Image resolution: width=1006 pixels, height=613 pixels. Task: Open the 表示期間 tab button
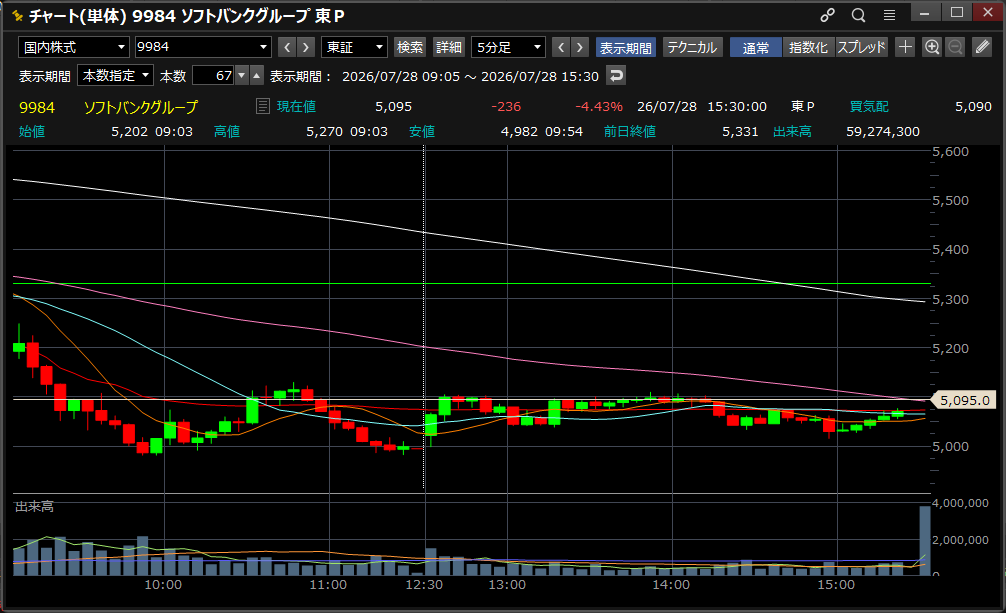pos(626,47)
